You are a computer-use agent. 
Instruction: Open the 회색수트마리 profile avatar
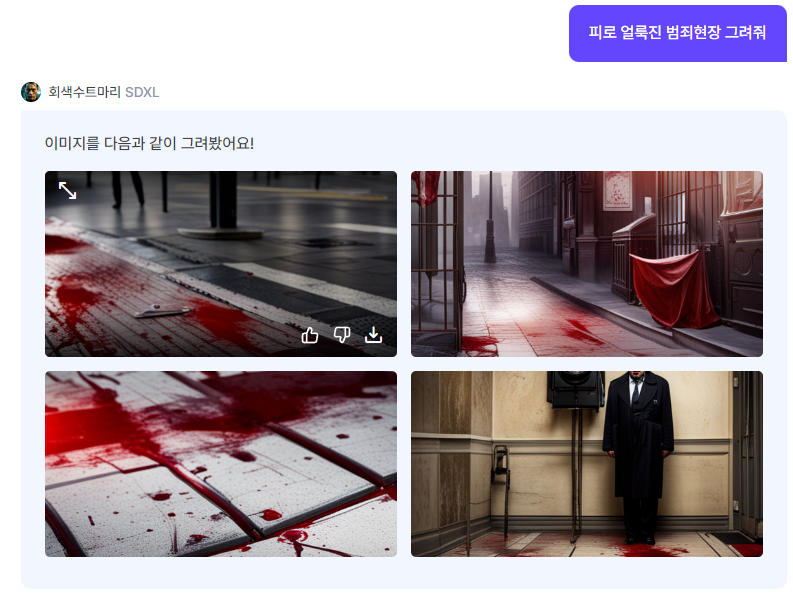coord(31,92)
